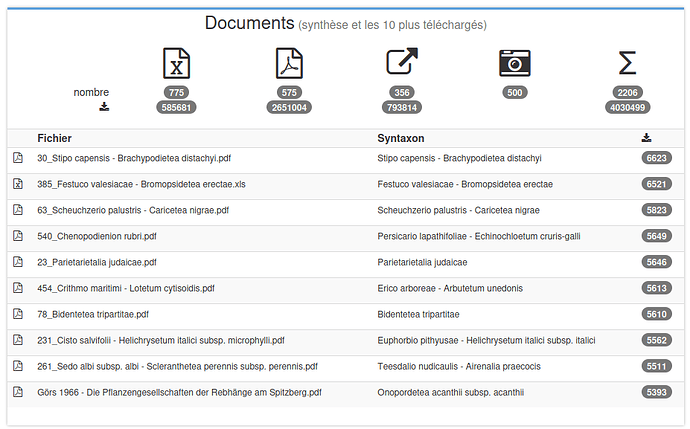Select syntaxon Erico arboreae - Arbutetum unedonis
The width and height of the screenshot is (690, 429).
click(450, 288)
